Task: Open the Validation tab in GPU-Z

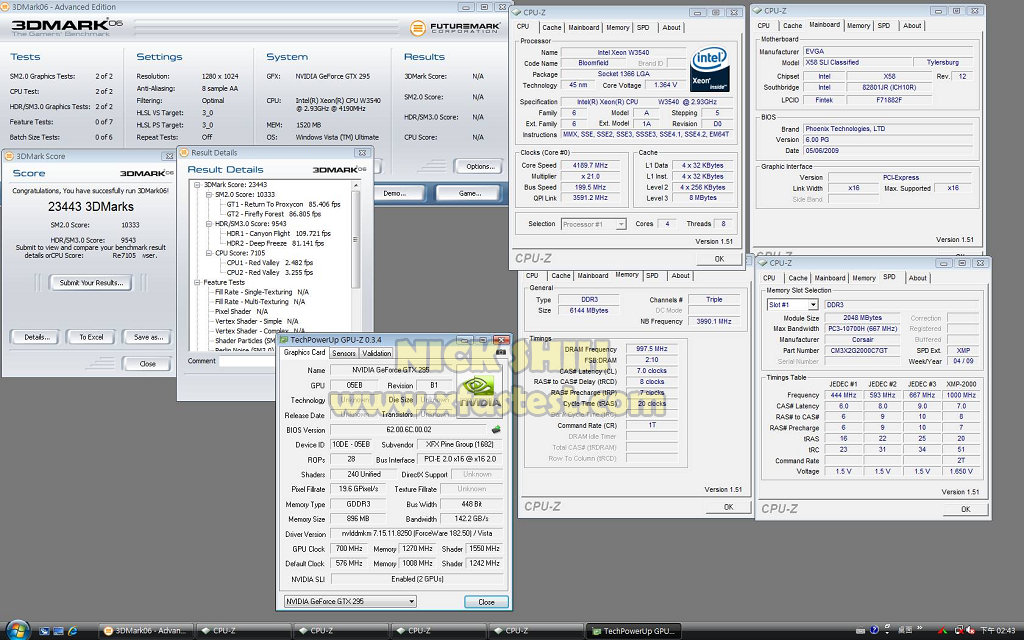Action: click(377, 353)
